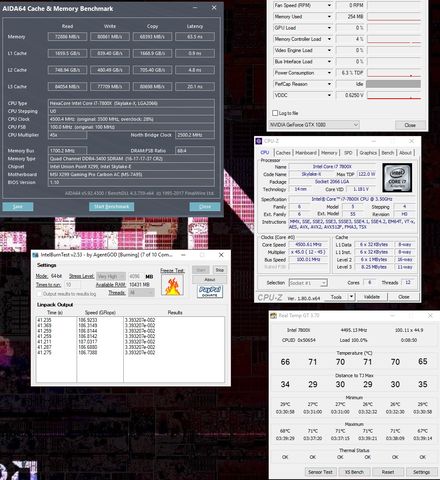Open the GPU Load sensor dropdown
This screenshot has width=440, height=480.
(x=329, y=28)
